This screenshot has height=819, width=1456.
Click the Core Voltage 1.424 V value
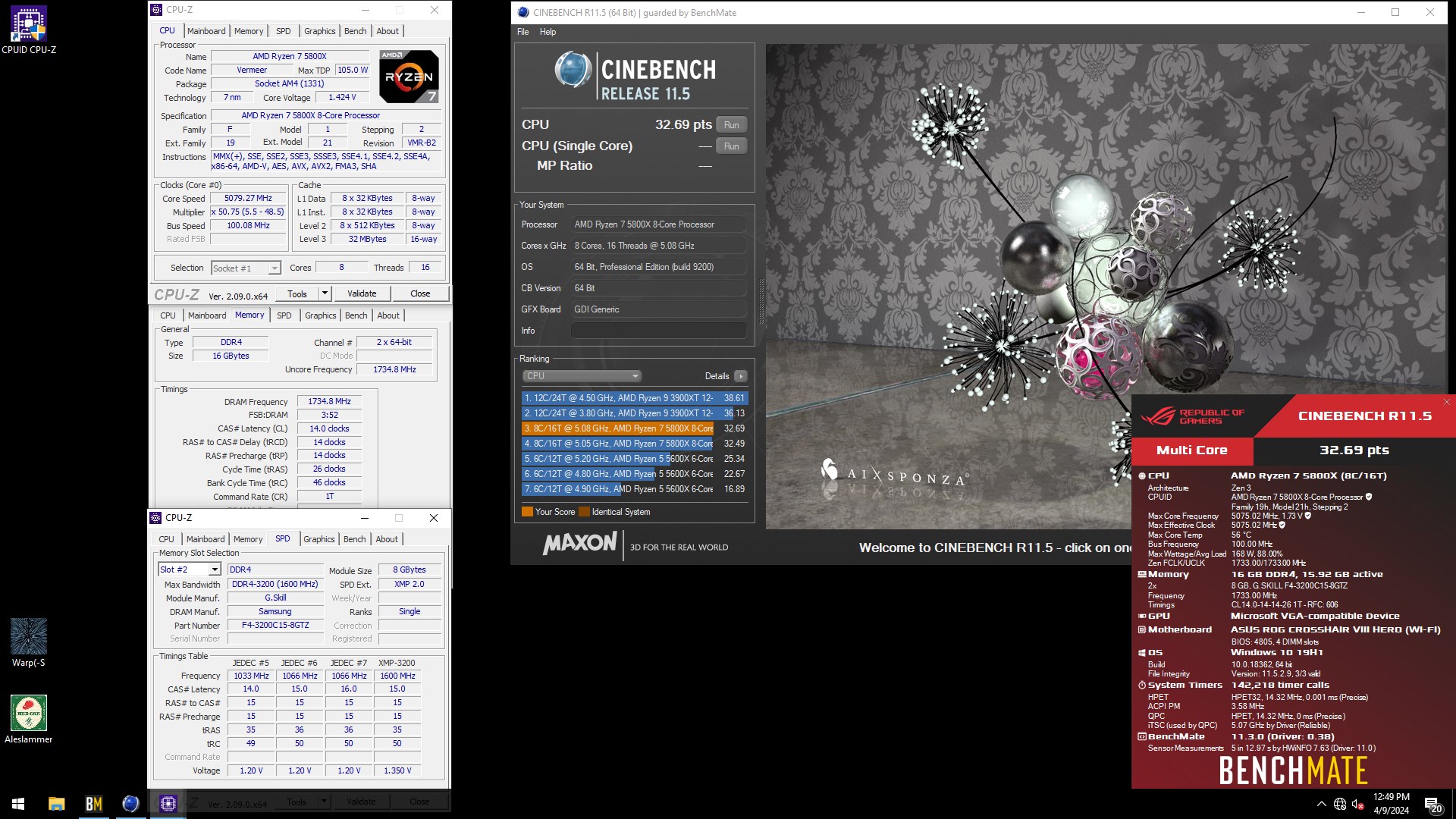coord(342,98)
